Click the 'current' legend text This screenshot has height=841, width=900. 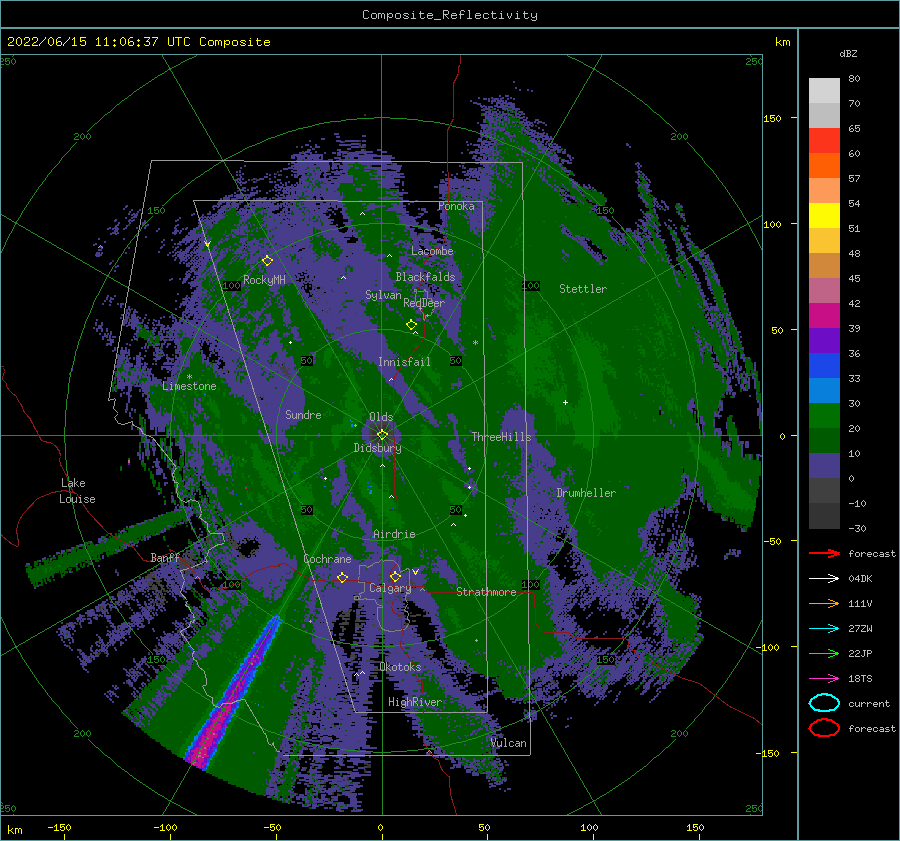tap(869, 703)
